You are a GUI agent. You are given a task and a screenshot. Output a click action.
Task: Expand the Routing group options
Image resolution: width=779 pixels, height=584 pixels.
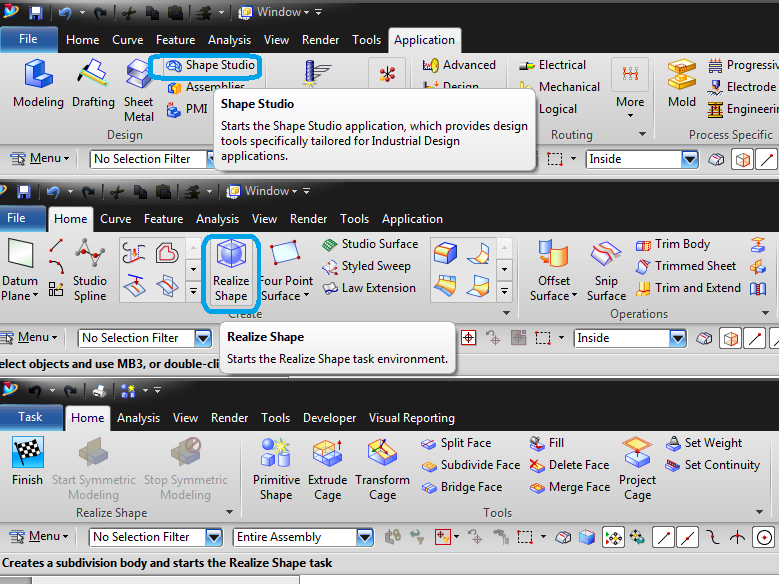[x=642, y=134]
